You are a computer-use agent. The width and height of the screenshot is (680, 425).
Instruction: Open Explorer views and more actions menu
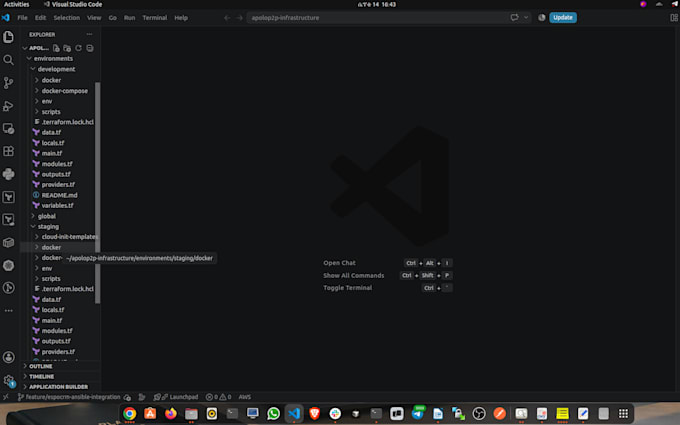pyautogui.click(x=89, y=34)
